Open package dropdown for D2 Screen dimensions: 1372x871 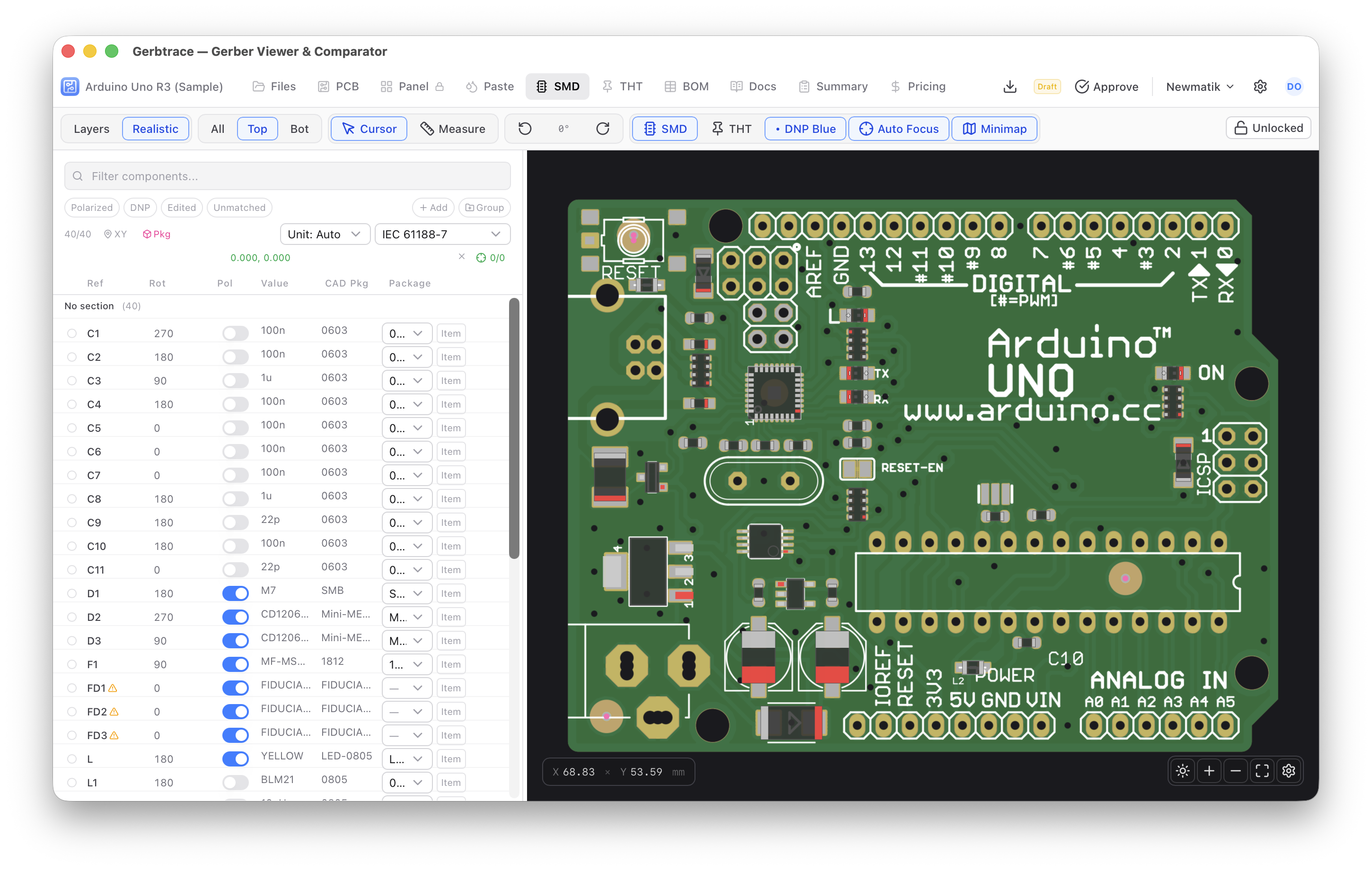[x=406, y=617]
